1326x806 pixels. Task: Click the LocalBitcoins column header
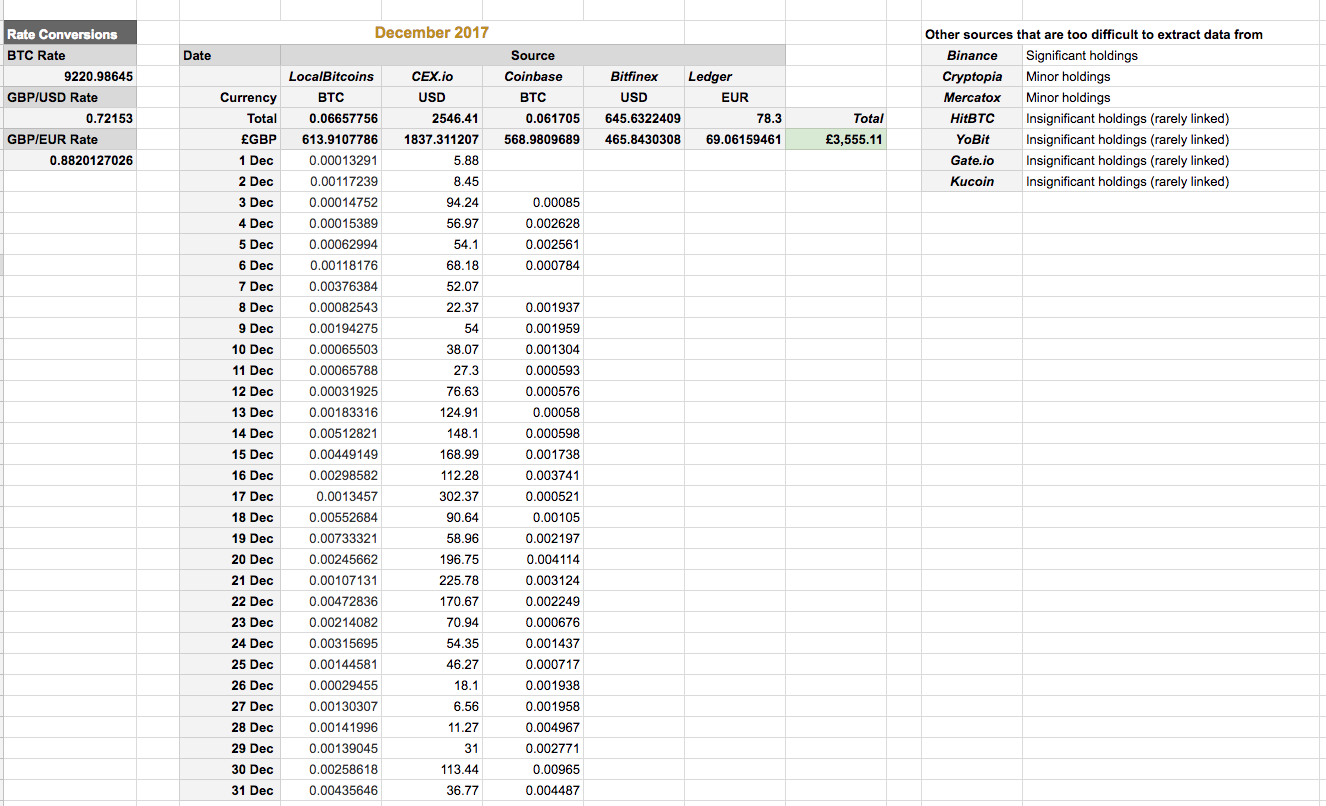pyautogui.click(x=331, y=76)
